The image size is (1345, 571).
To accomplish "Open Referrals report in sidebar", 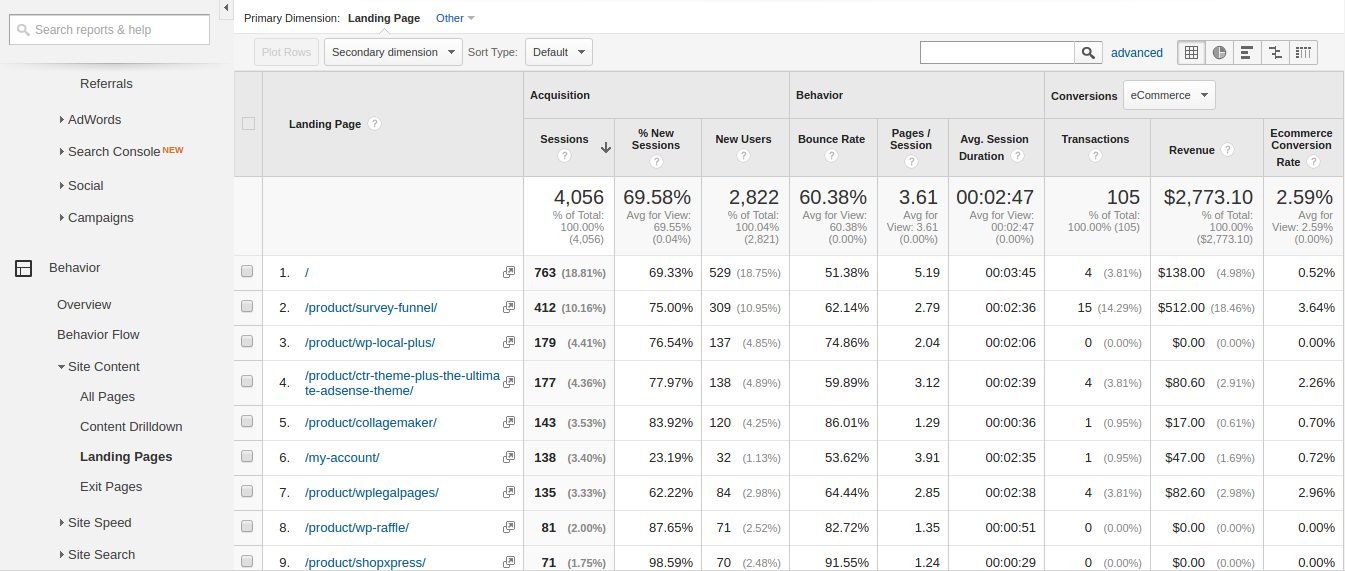I will [x=106, y=84].
